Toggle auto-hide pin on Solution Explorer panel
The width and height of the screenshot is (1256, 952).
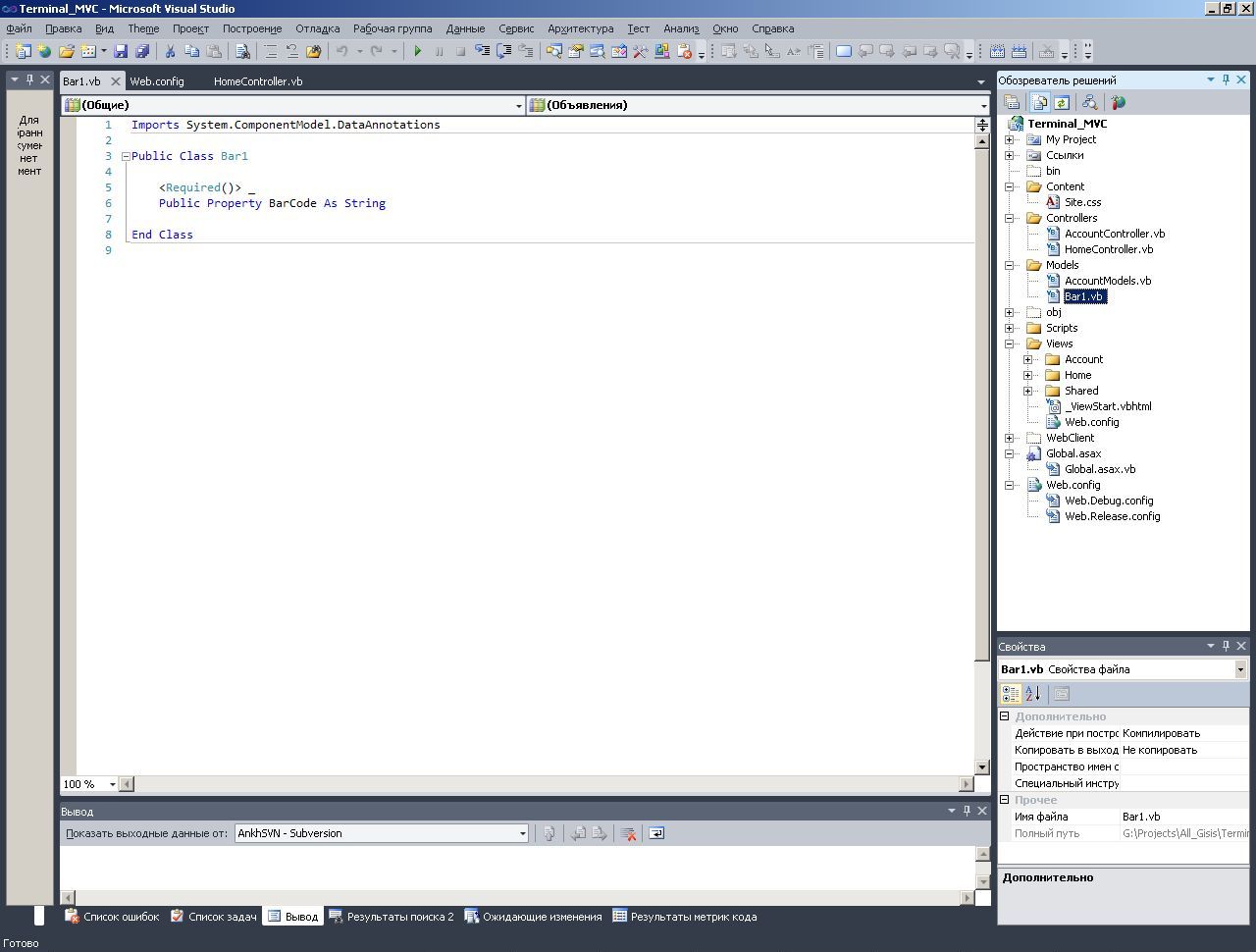(x=1226, y=79)
